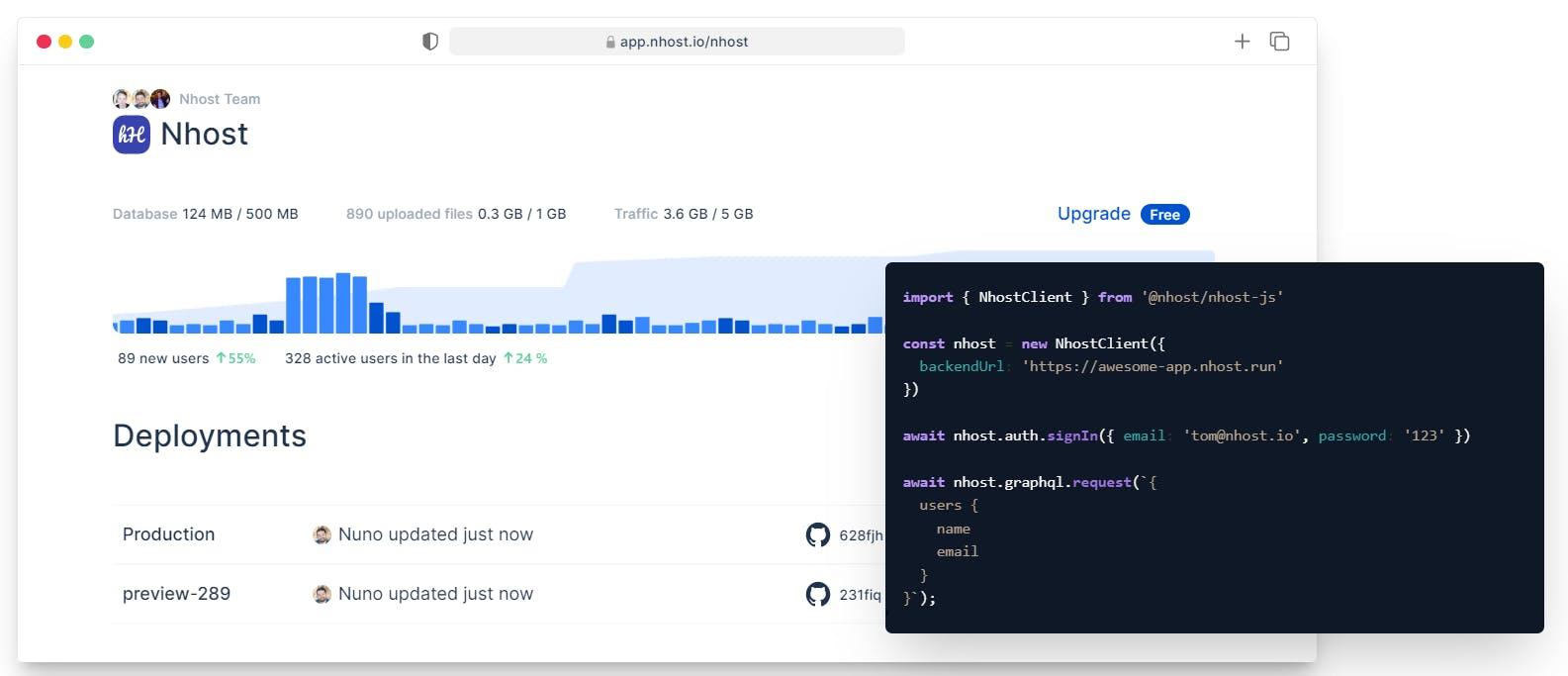The width and height of the screenshot is (1568, 676).
Task: Click the Nhost app logo icon
Action: click(132, 135)
